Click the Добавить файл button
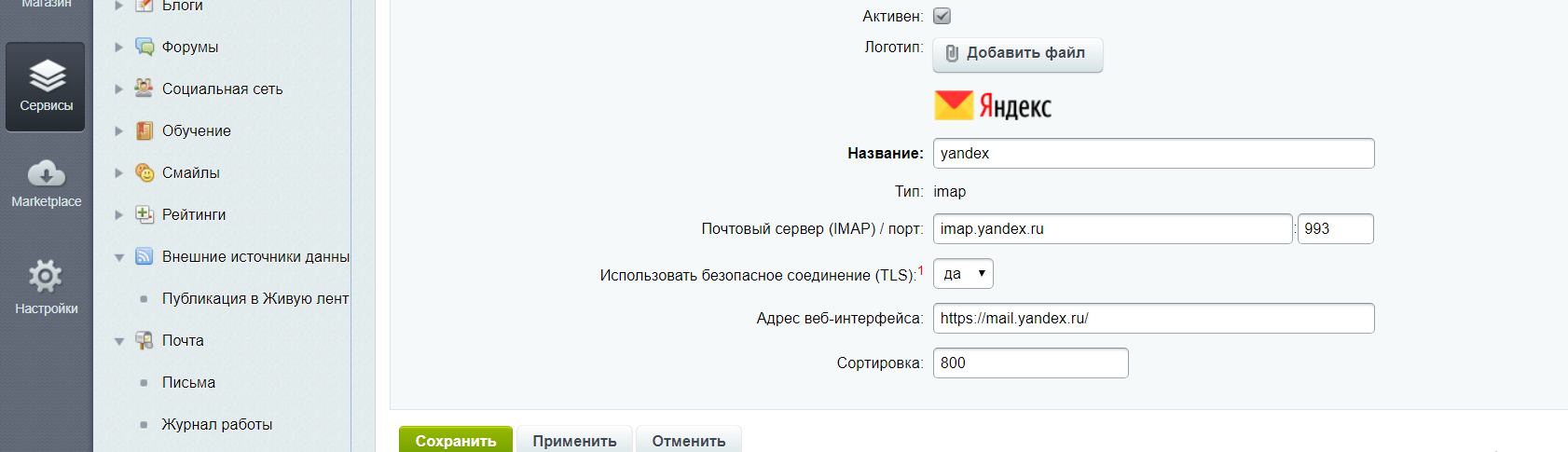The height and width of the screenshot is (452, 1568). 1018,54
